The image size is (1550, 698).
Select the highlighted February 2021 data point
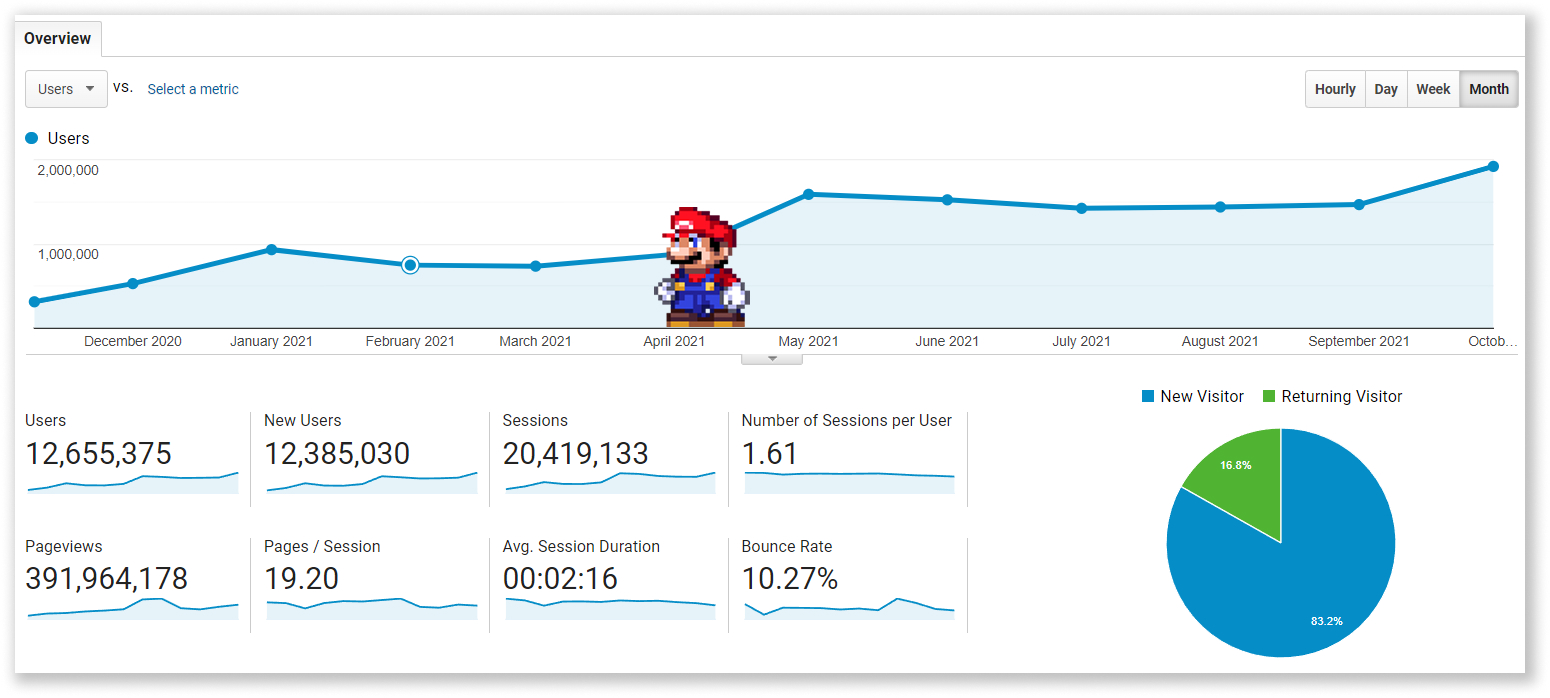(x=410, y=265)
